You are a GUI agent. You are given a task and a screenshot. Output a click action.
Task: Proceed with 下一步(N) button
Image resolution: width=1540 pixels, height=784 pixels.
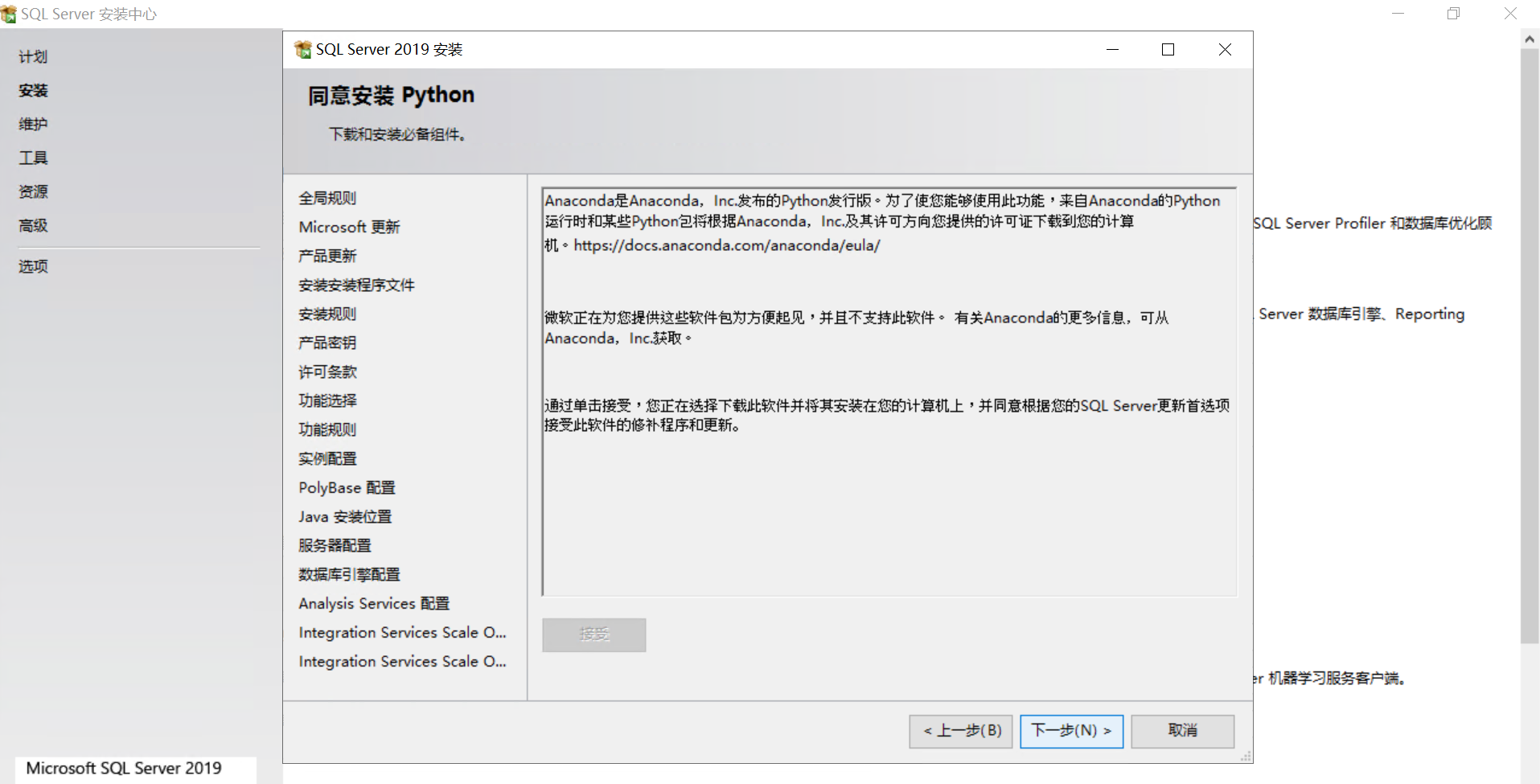1071,731
